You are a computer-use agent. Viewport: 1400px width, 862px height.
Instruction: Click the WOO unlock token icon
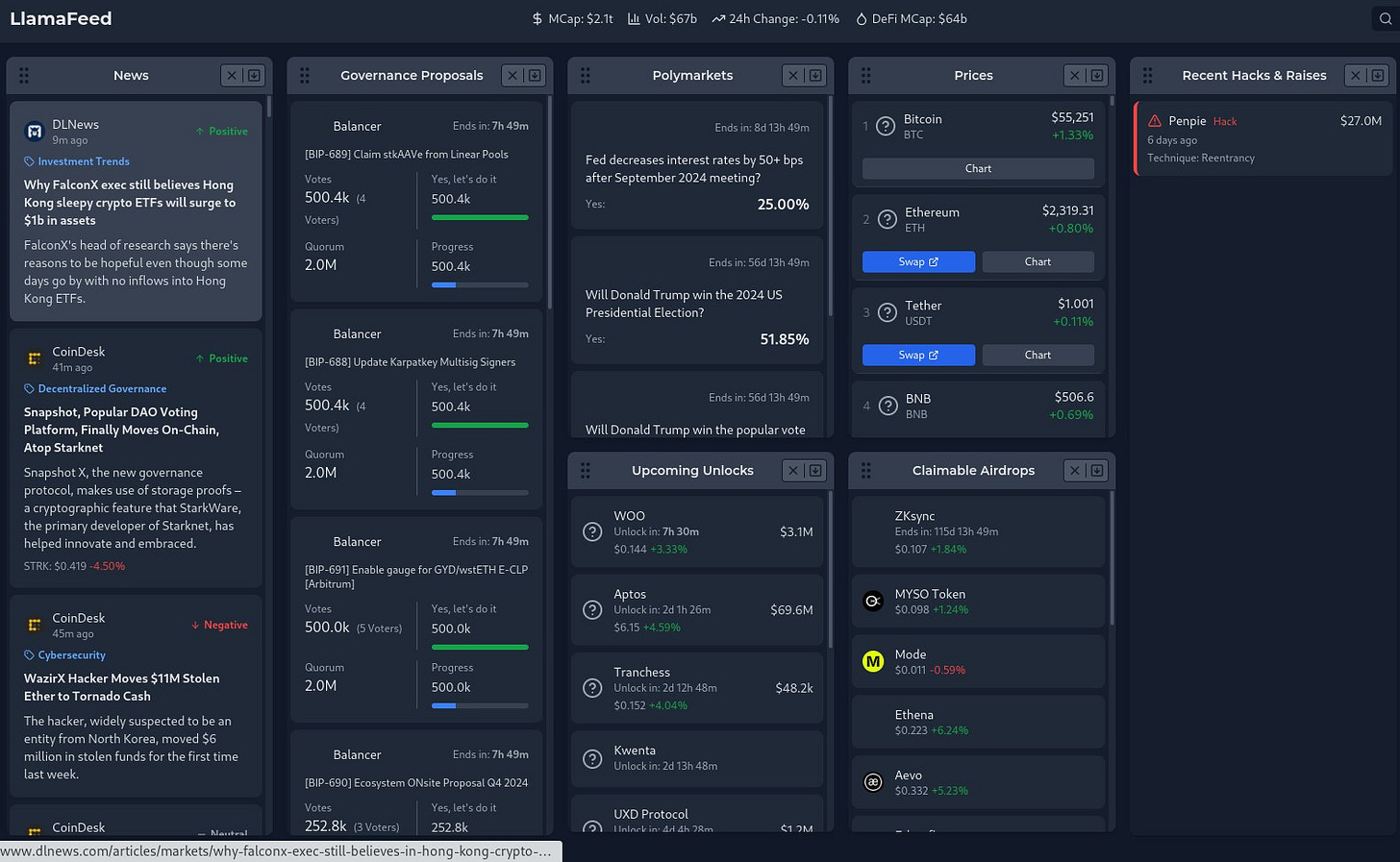593,531
